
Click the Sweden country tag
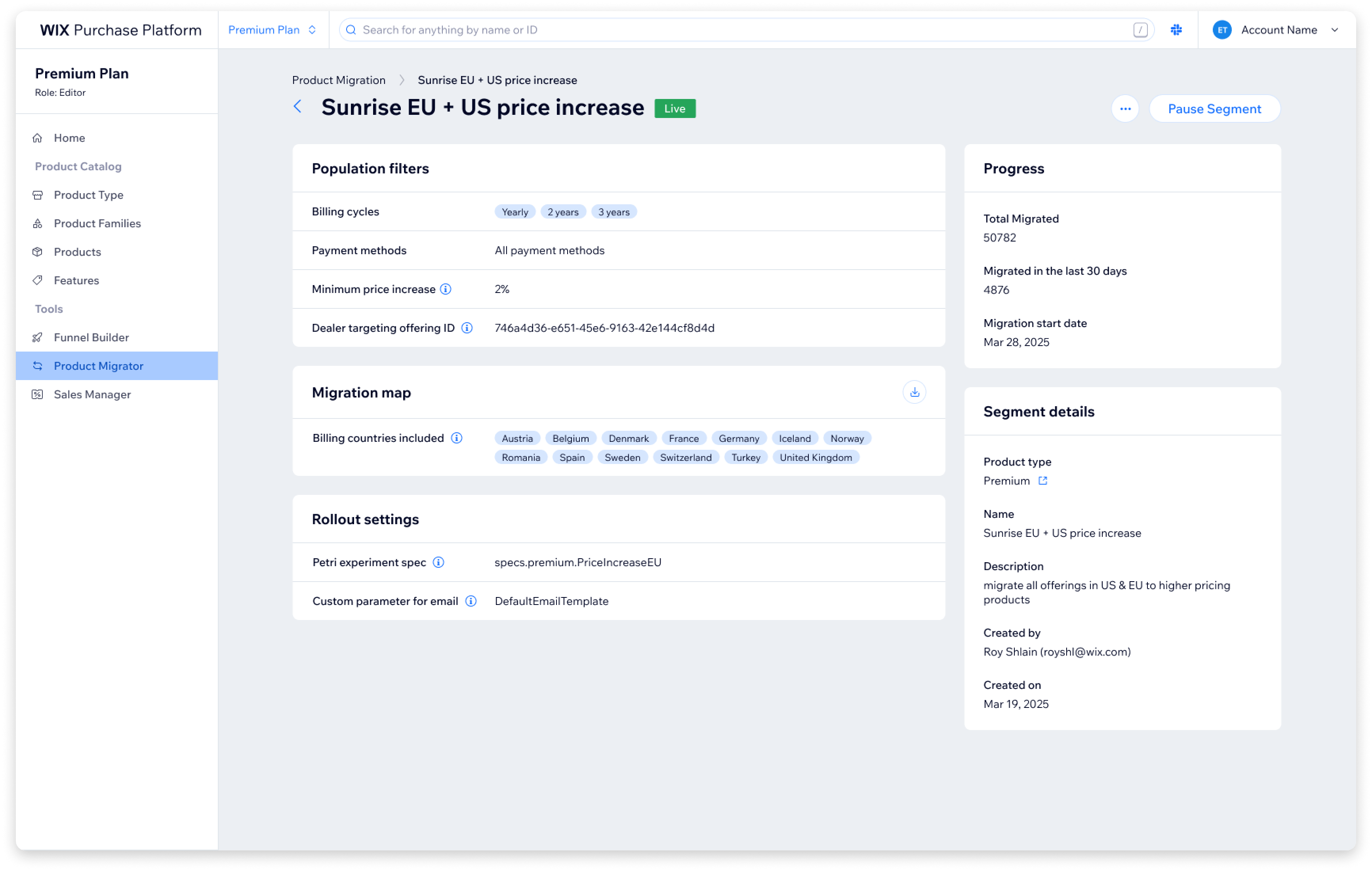pos(622,457)
